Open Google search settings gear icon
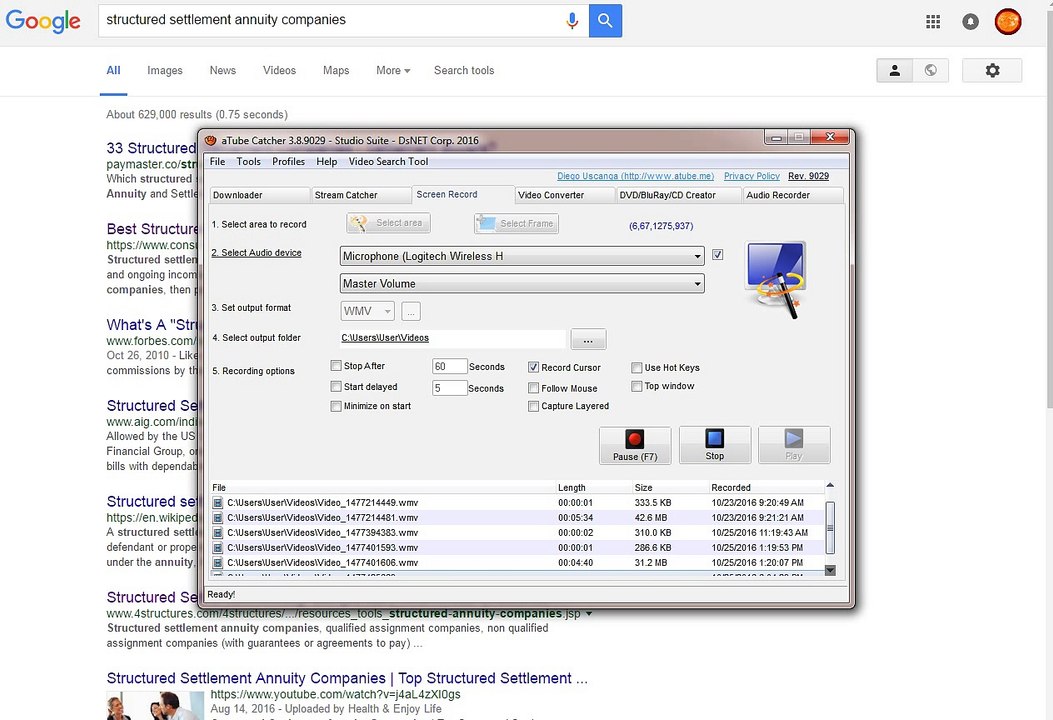1053x720 pixels. click(x=992, y=70)
